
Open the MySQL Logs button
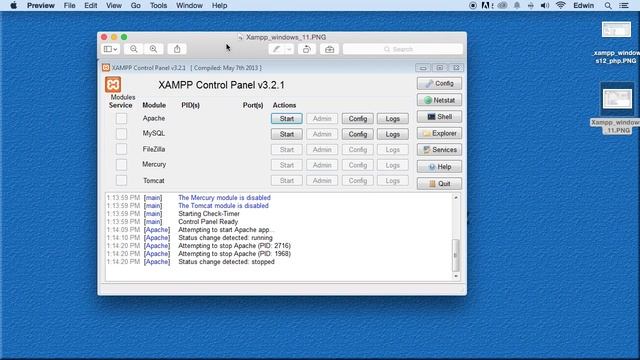click(x=393, y=134)
